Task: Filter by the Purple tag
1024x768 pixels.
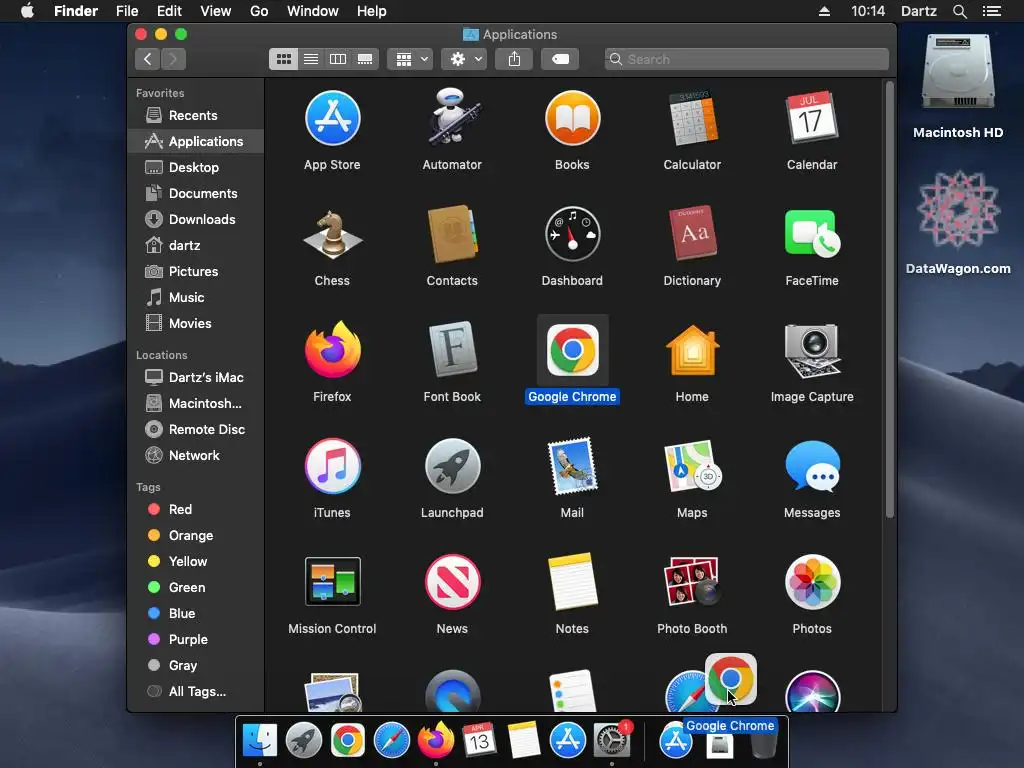Action: coord(196,640)
